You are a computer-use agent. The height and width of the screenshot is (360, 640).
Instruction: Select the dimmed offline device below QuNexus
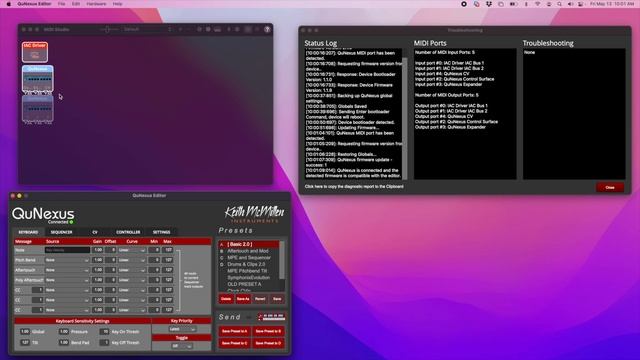pyautogui.click(x=38, y=109)
